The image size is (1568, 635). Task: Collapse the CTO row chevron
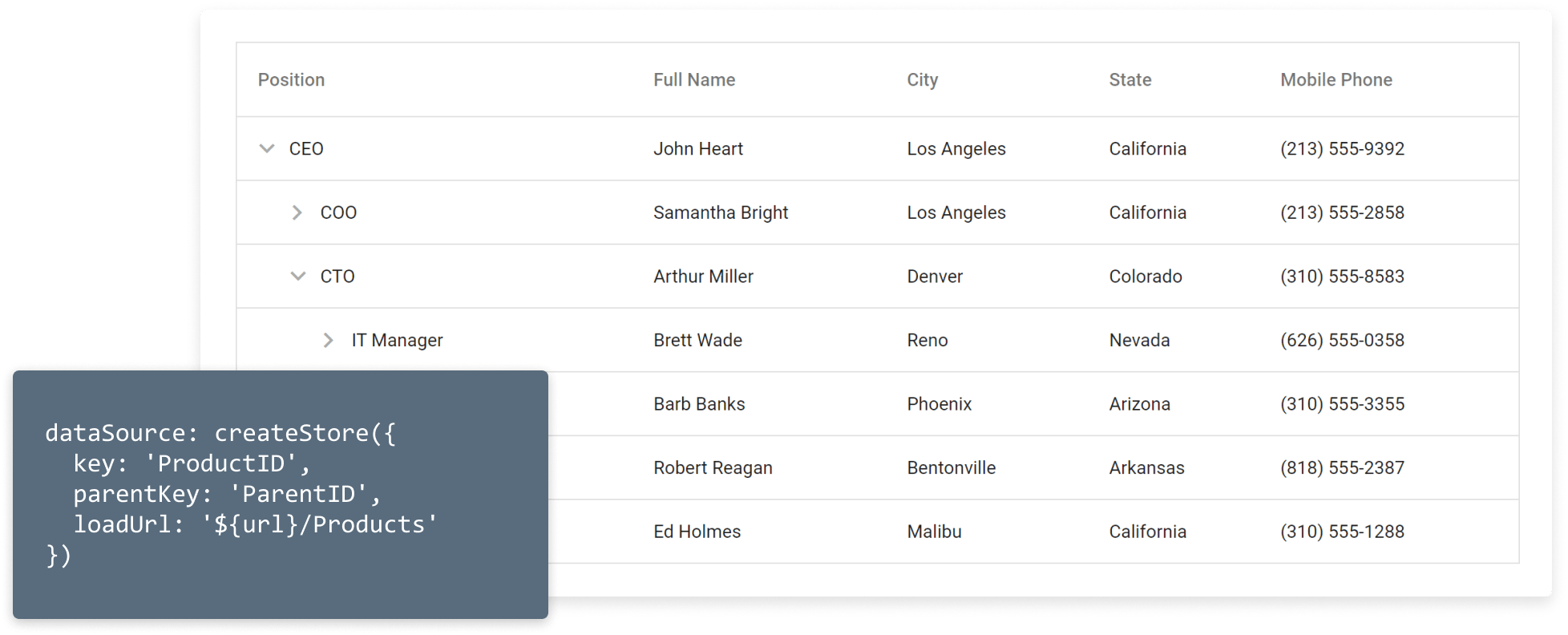[297, 276]
